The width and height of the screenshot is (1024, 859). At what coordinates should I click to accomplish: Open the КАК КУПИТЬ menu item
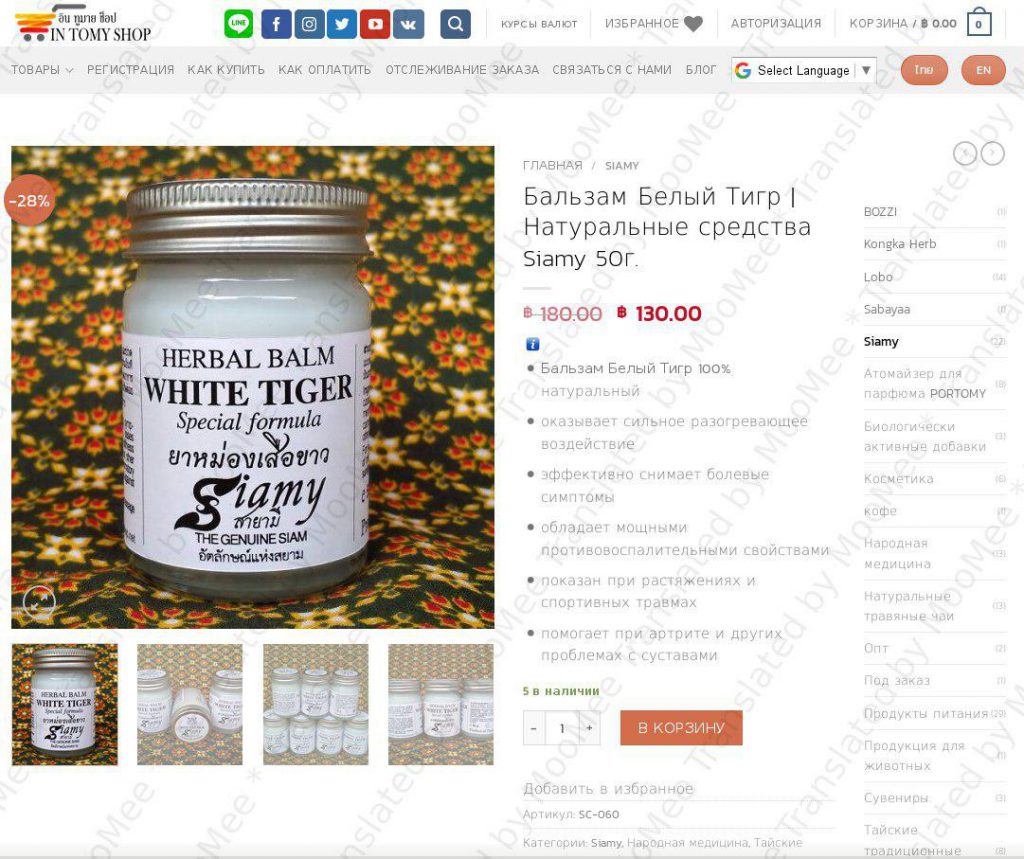(226, 70)
